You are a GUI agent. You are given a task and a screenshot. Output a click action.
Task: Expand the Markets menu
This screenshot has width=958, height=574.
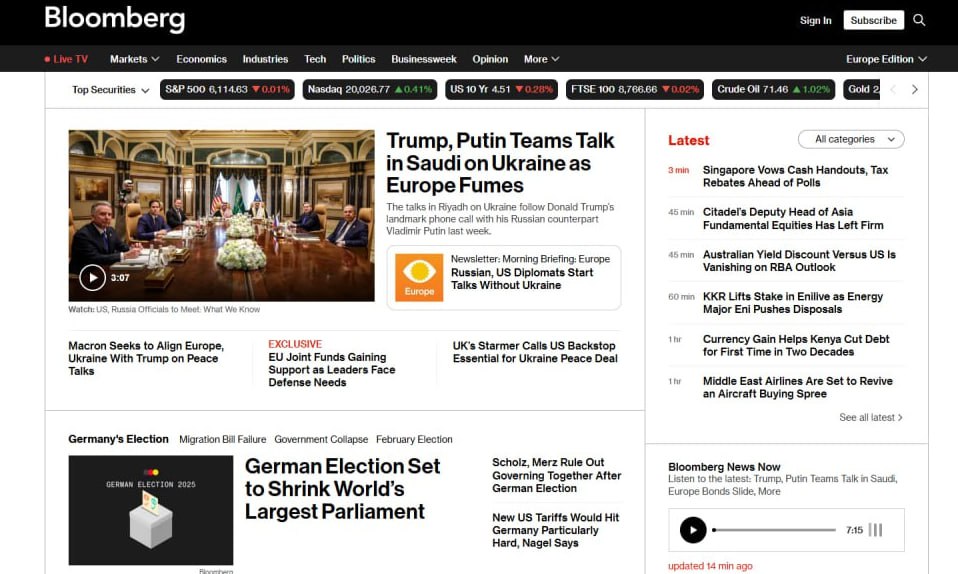coord(134,59)
